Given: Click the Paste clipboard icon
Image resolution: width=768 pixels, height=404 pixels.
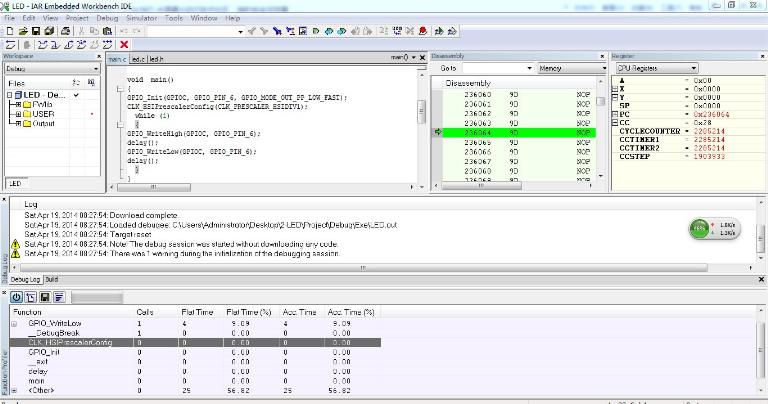Looking at the screenshot, I should click(107, 31).
